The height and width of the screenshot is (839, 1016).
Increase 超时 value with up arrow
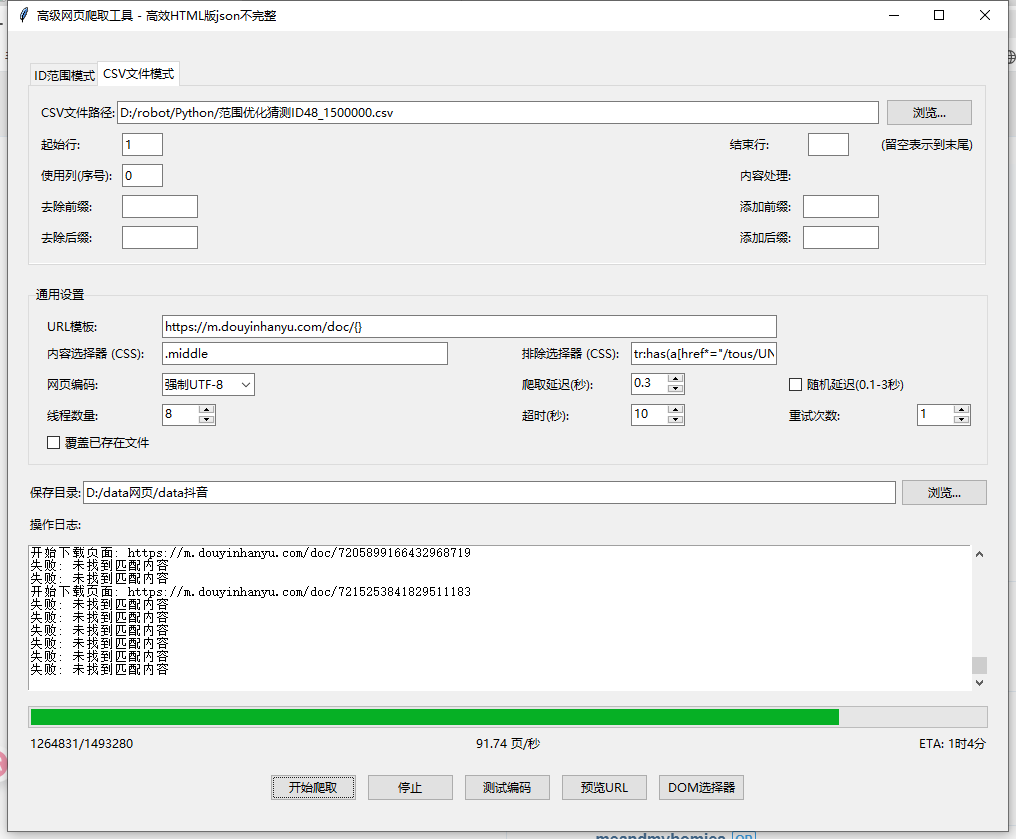click(675, 410)
